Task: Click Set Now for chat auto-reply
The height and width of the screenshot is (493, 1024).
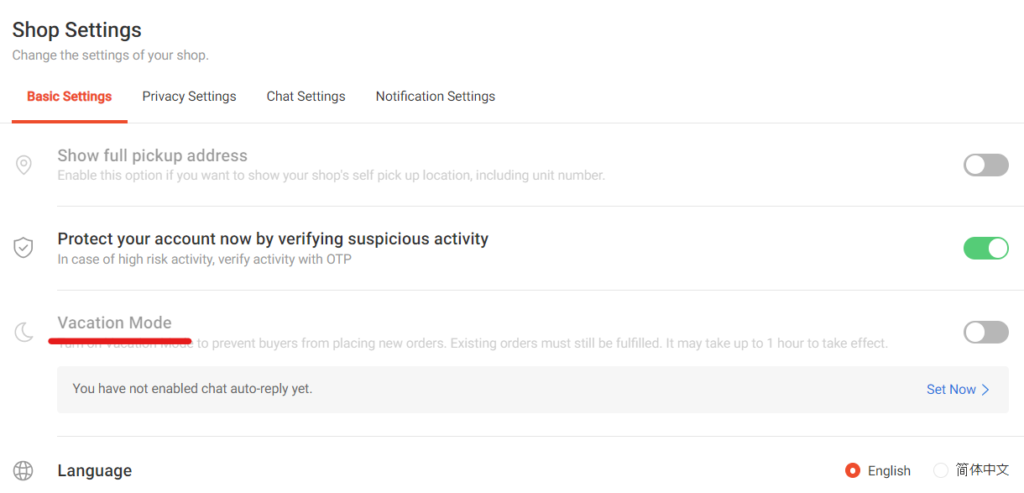Action: pos(951,390)
